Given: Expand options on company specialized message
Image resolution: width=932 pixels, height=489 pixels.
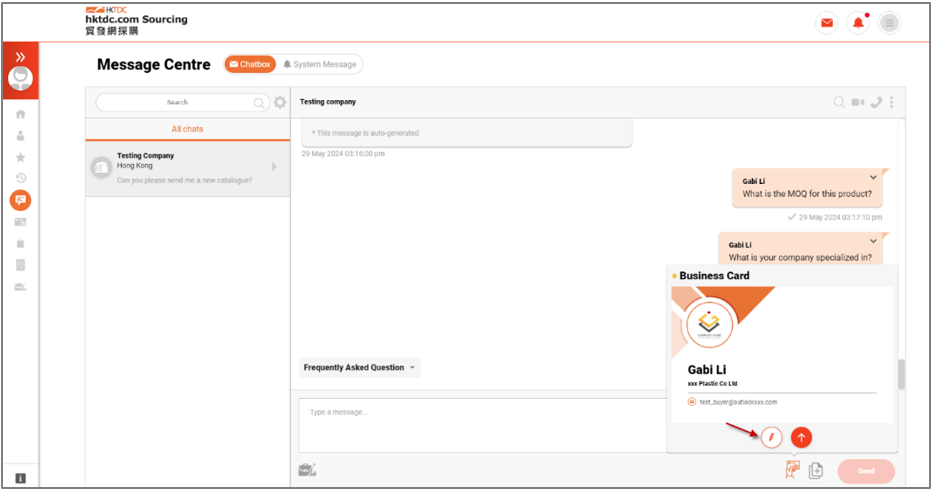Looking at the screenshot, I should 873,241.
